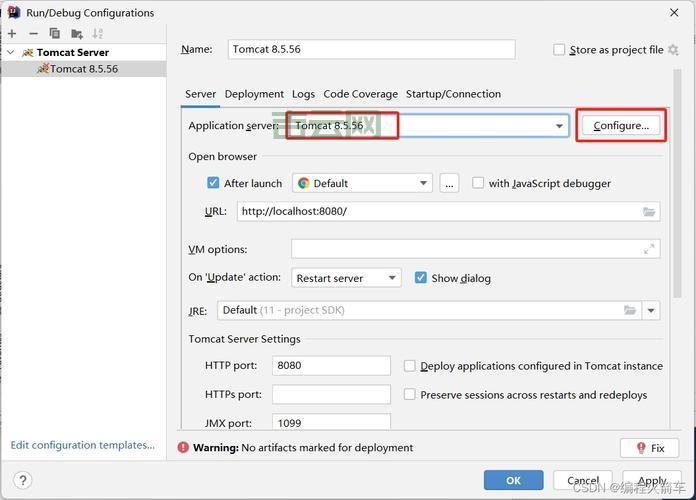Click the help question mark icon
Image resolution: width=696 pixels, height=500 pixels.
pyautogui.click(x=22, y=480)
